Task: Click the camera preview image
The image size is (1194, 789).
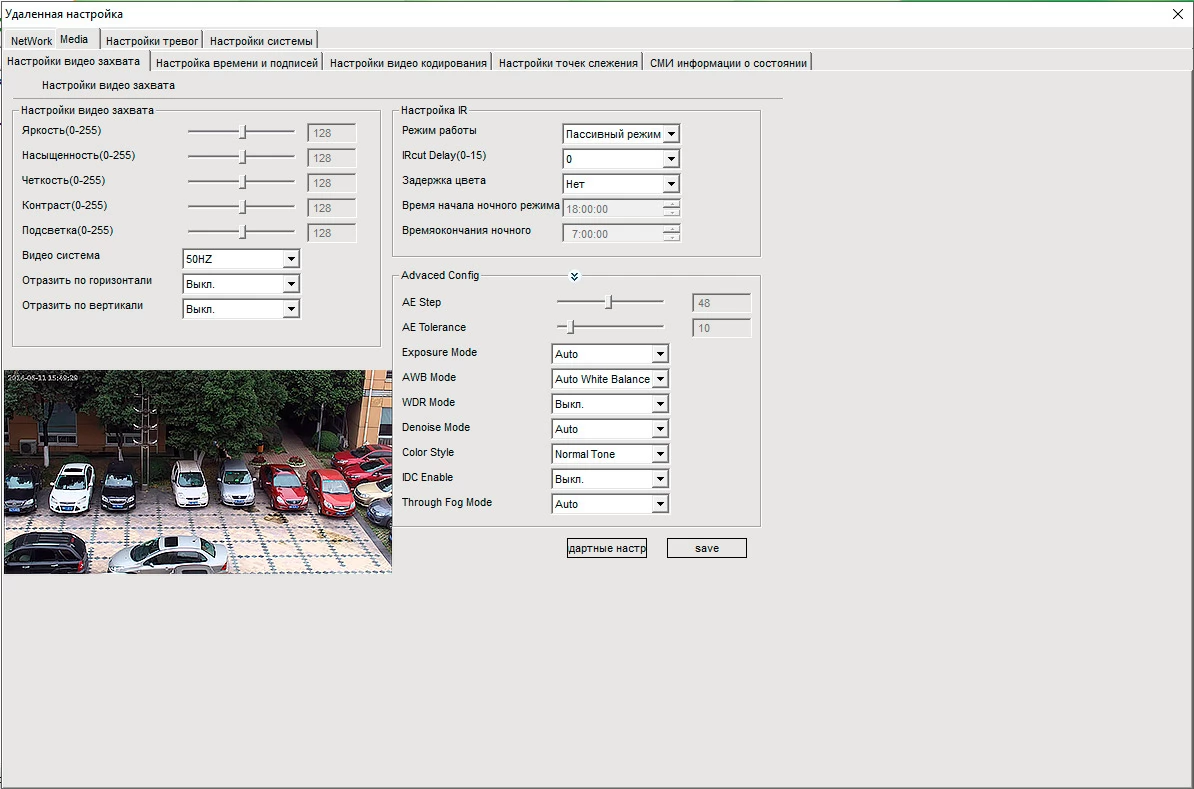Action: coord(198,472)
